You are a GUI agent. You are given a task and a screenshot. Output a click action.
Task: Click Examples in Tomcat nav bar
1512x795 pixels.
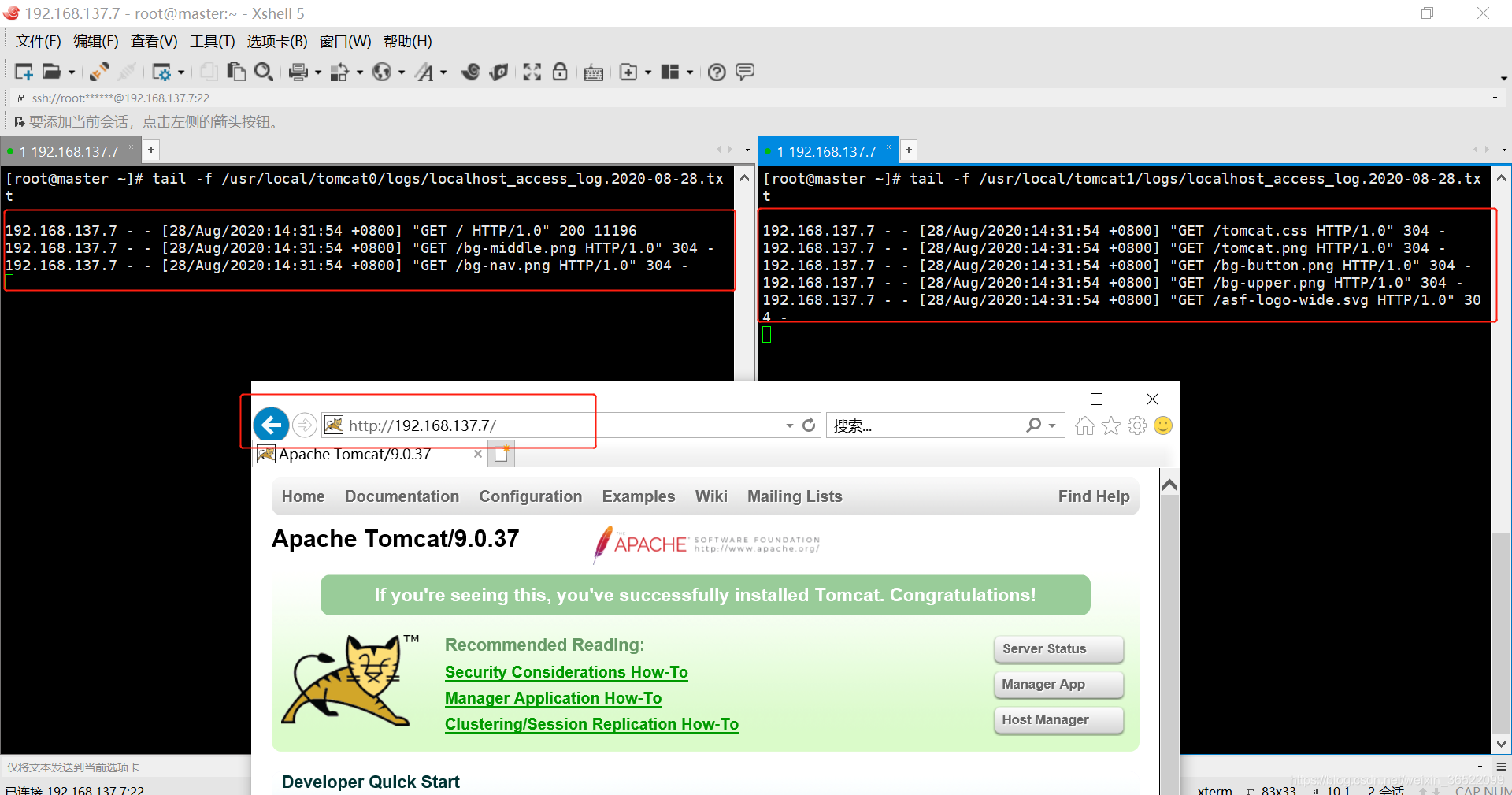(x=639, y=496)
